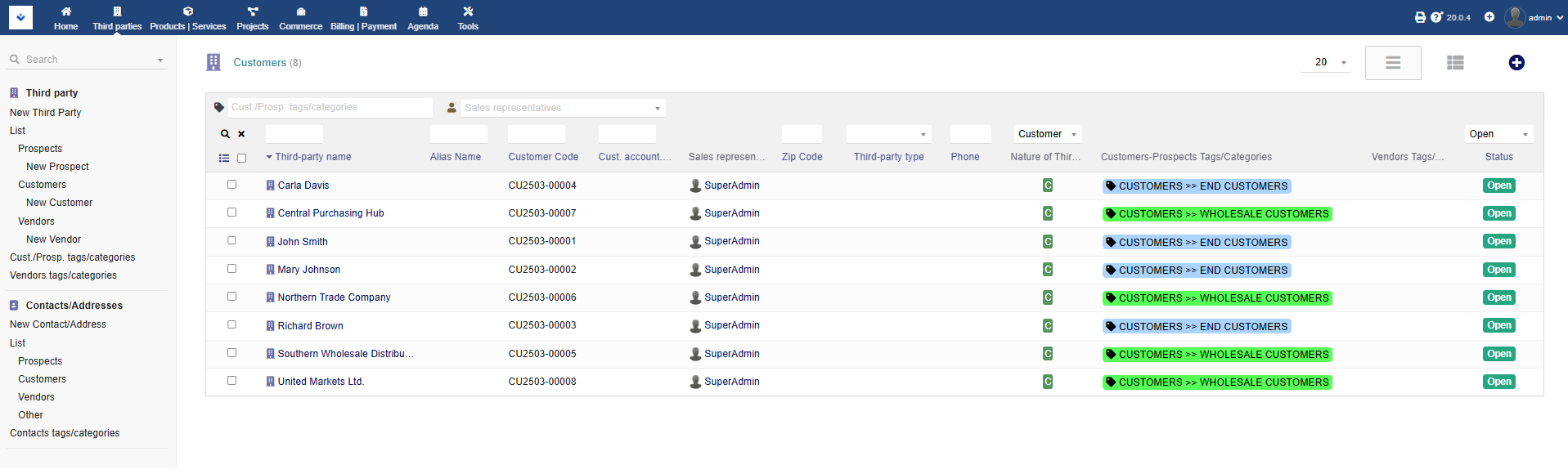Image resolution: width=1568 pixels, height=474 pixels.
Task: Switch to kanban grid view icon
Action: (1454, 63)
